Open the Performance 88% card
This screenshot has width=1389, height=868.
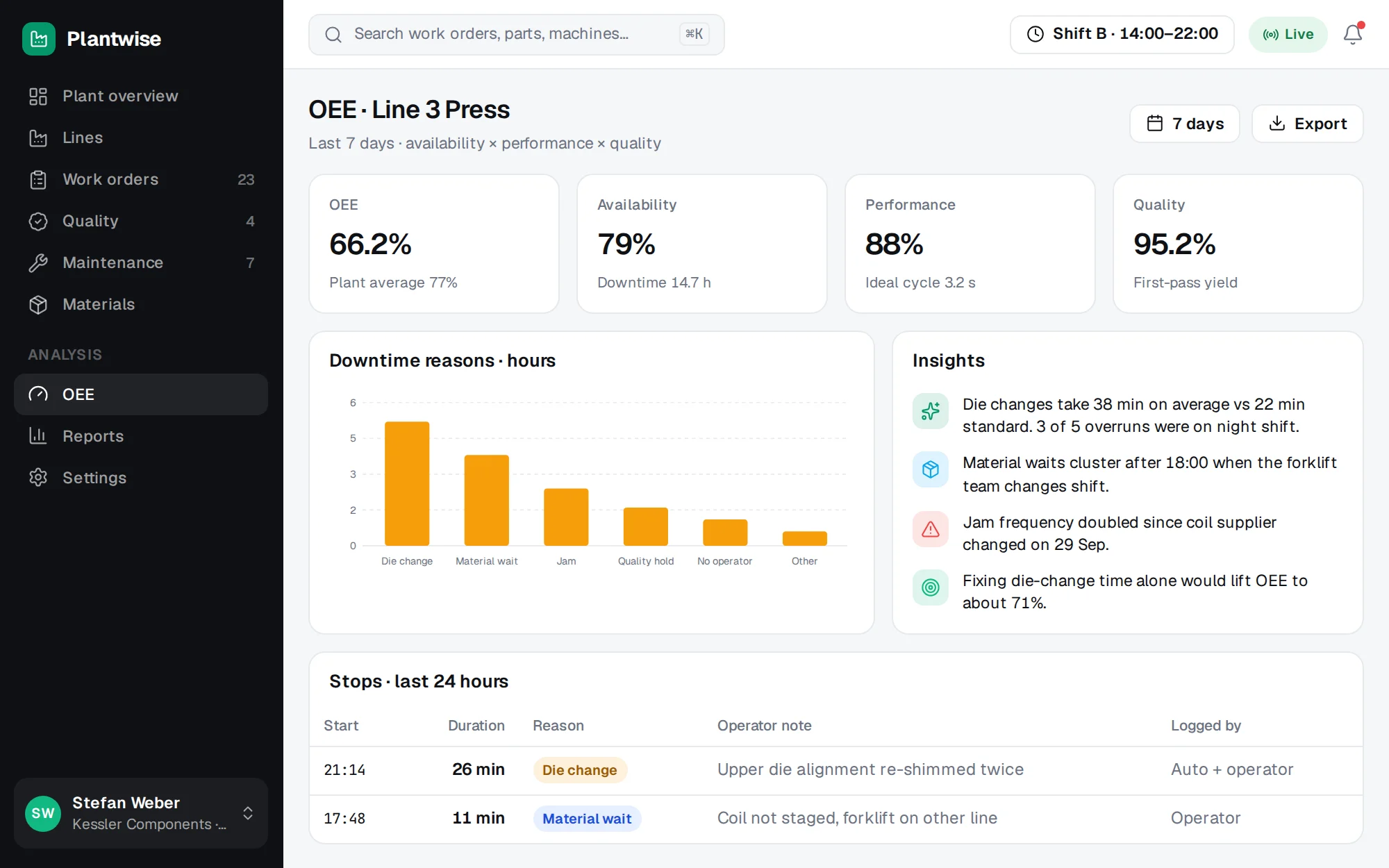[970, 244]
